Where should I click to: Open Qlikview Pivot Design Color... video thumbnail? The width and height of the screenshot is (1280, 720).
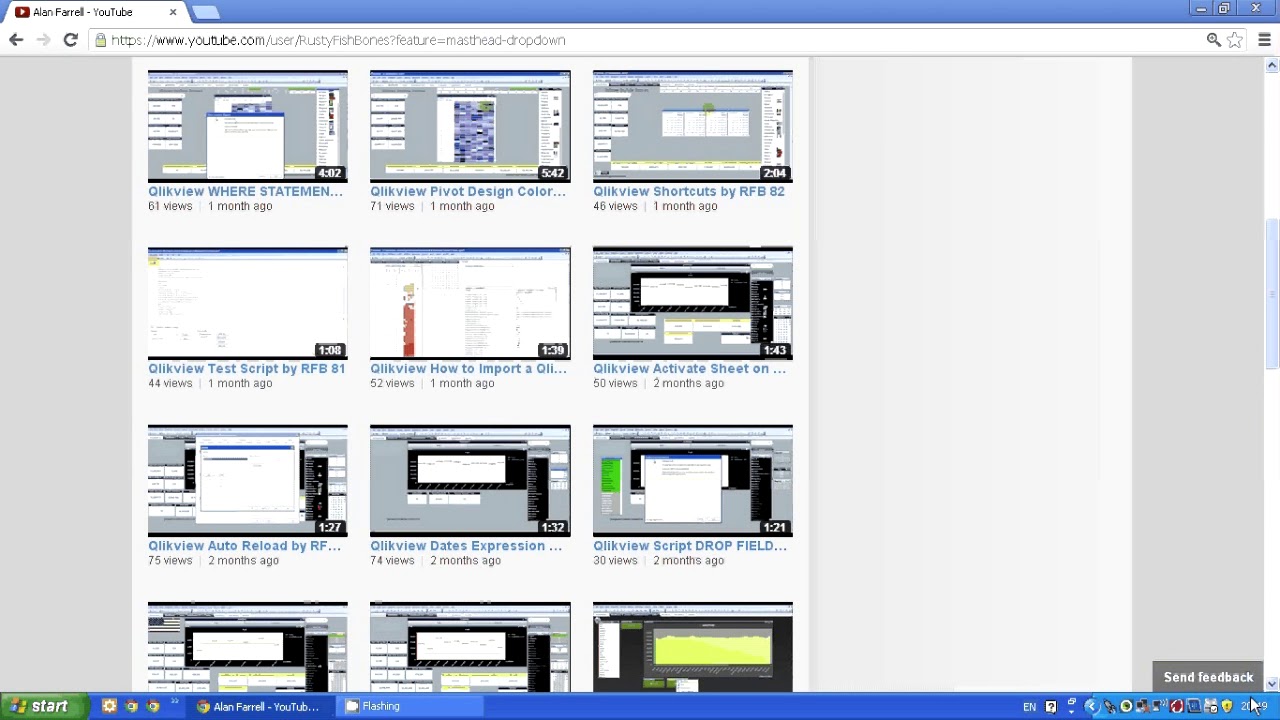click(470, 126)
